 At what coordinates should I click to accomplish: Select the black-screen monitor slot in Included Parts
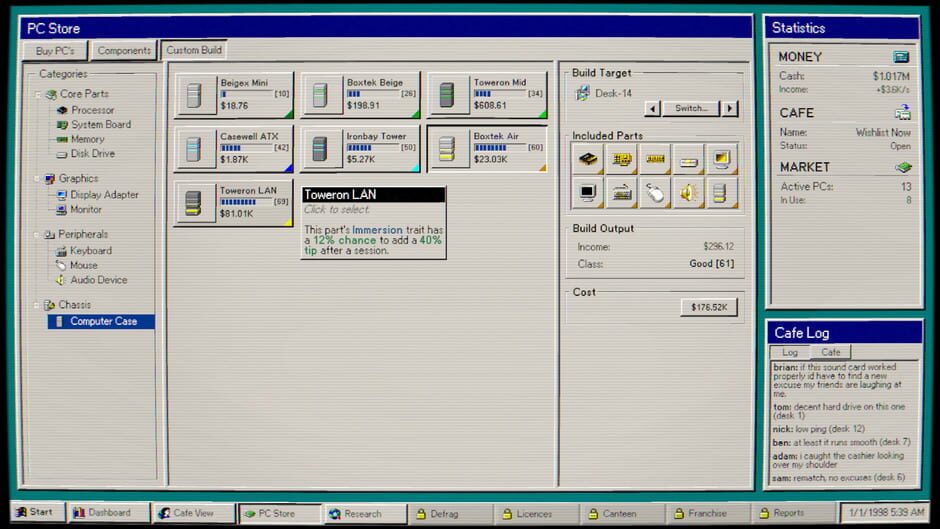coord(588,193)
